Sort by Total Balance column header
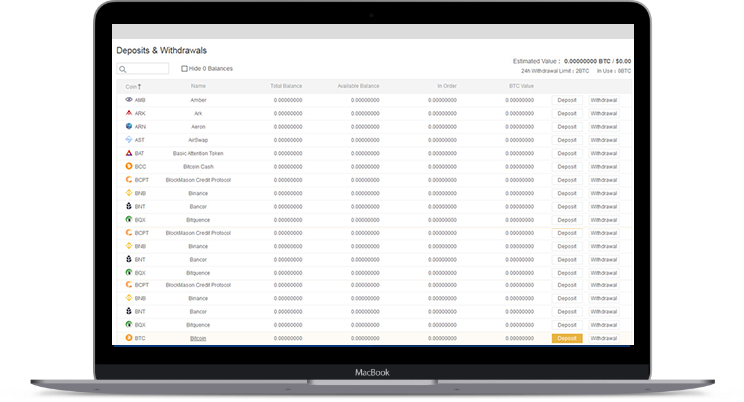744x402 pixels. point(286,86)
